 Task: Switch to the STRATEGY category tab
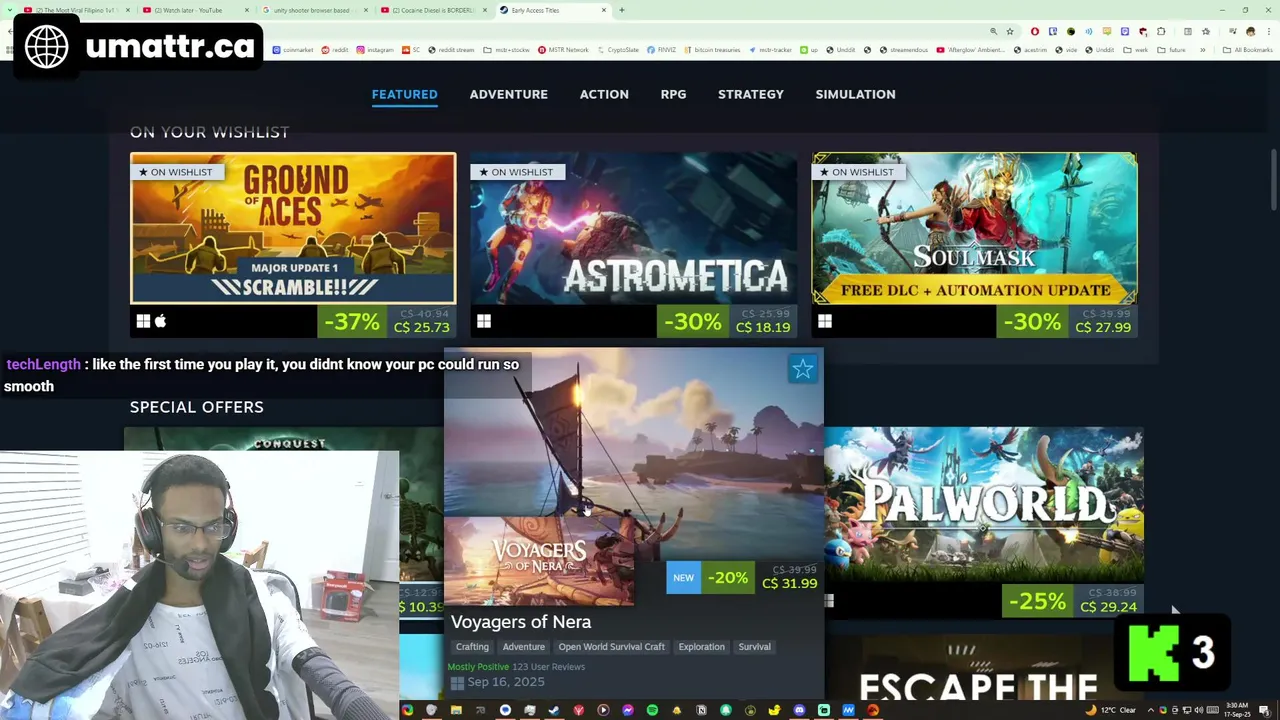(x=750, y=94)
